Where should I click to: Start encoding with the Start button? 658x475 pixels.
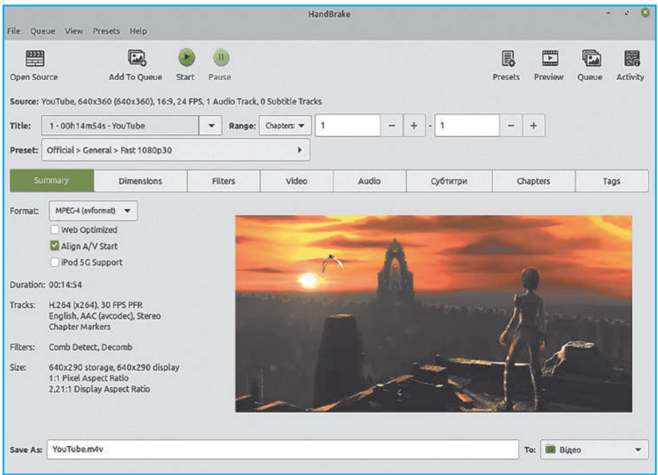(185, 59)
